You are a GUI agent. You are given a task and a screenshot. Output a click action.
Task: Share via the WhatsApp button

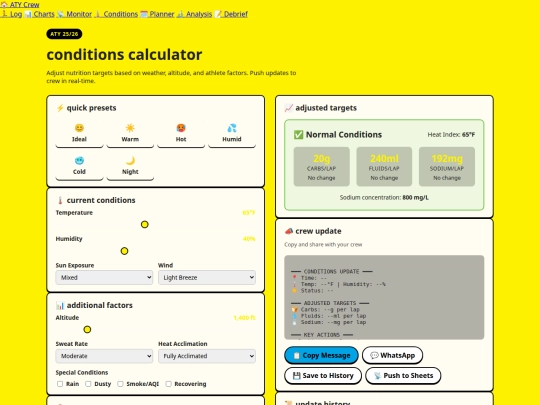(x=392, y=355)
